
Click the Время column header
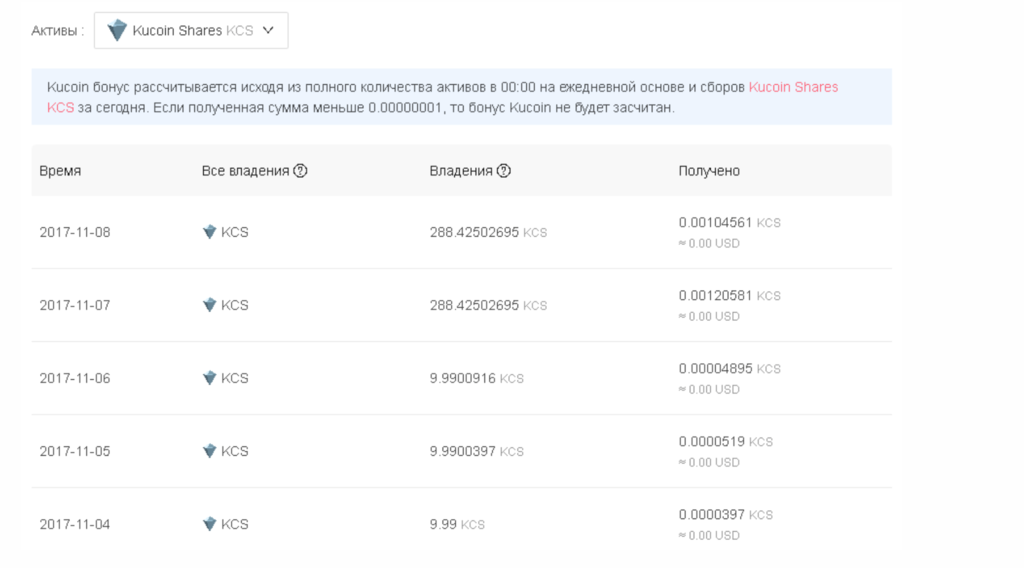coord(60,171)
